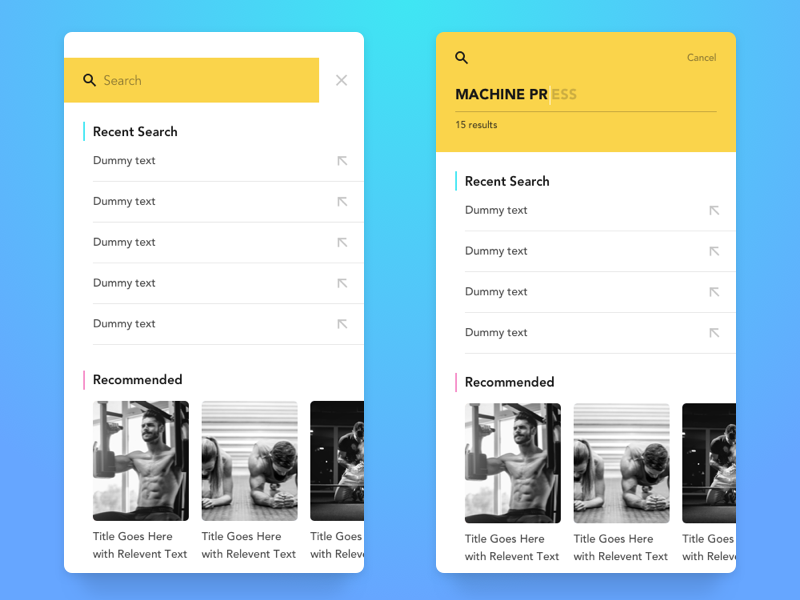Open the shirtless man thumbnail in left panel
800x600 pixels.
[141, 461]
